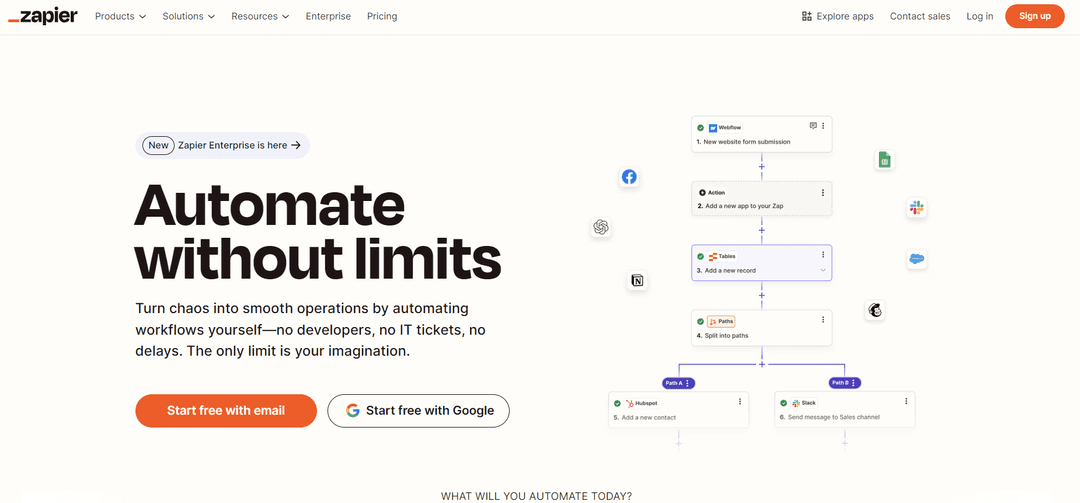Click the OpenAI ChatGPT app icon
This screenshot has height=503, width=1080.
(601, 227)
